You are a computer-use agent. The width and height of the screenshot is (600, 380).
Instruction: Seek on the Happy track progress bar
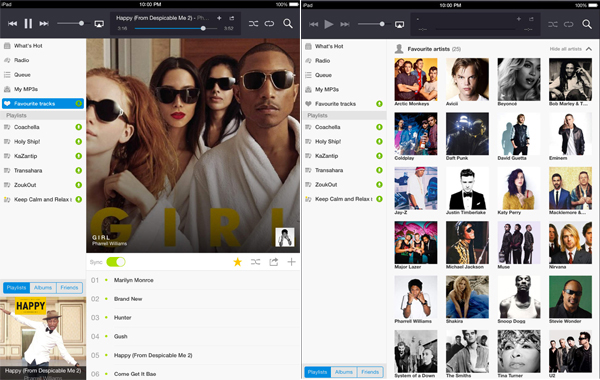pos(175,28)
